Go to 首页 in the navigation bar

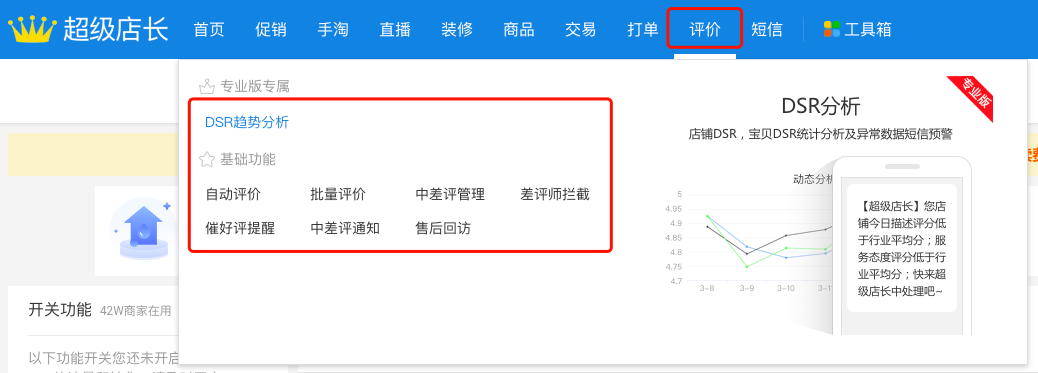(209, 29)
